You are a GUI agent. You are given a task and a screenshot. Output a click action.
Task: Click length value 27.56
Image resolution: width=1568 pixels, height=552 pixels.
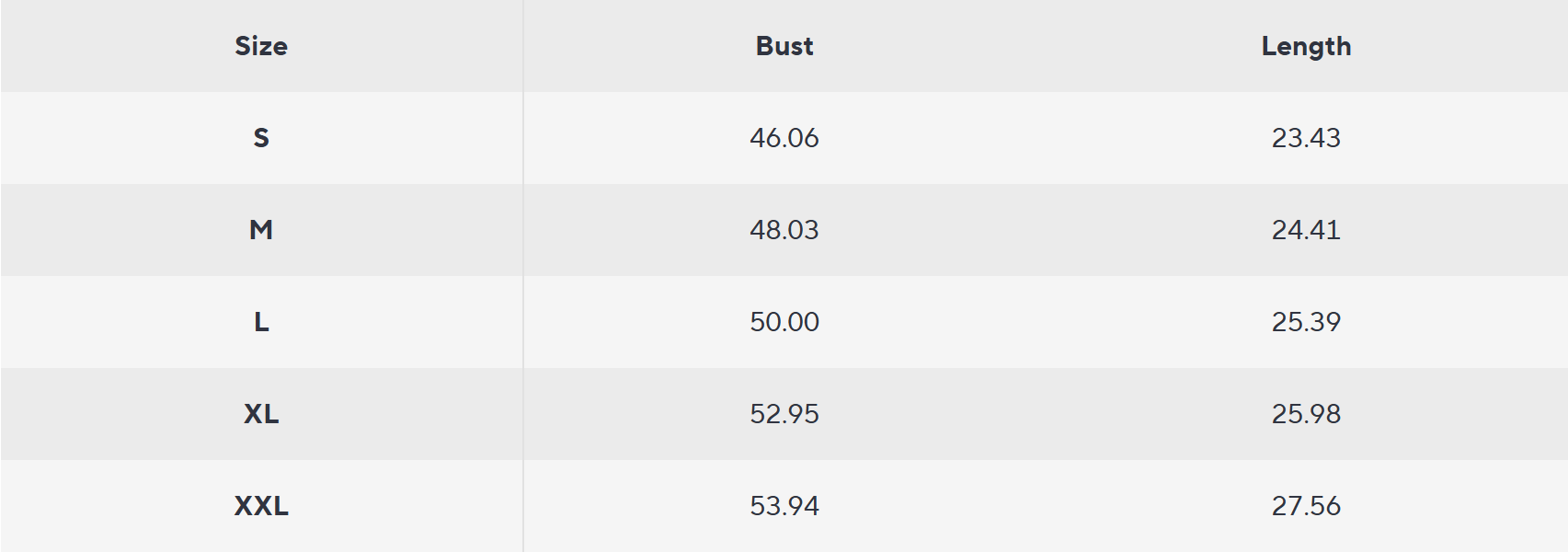[1306, 506]
